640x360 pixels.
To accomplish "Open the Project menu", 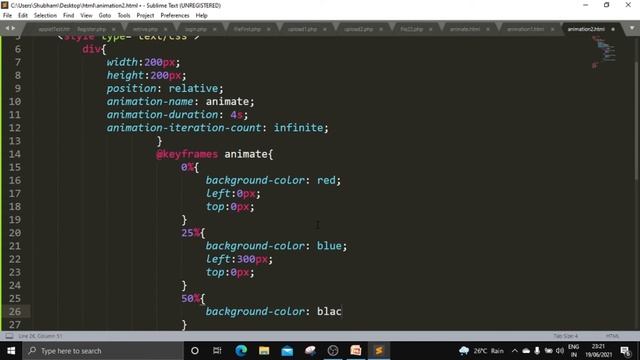I will 145,16.
